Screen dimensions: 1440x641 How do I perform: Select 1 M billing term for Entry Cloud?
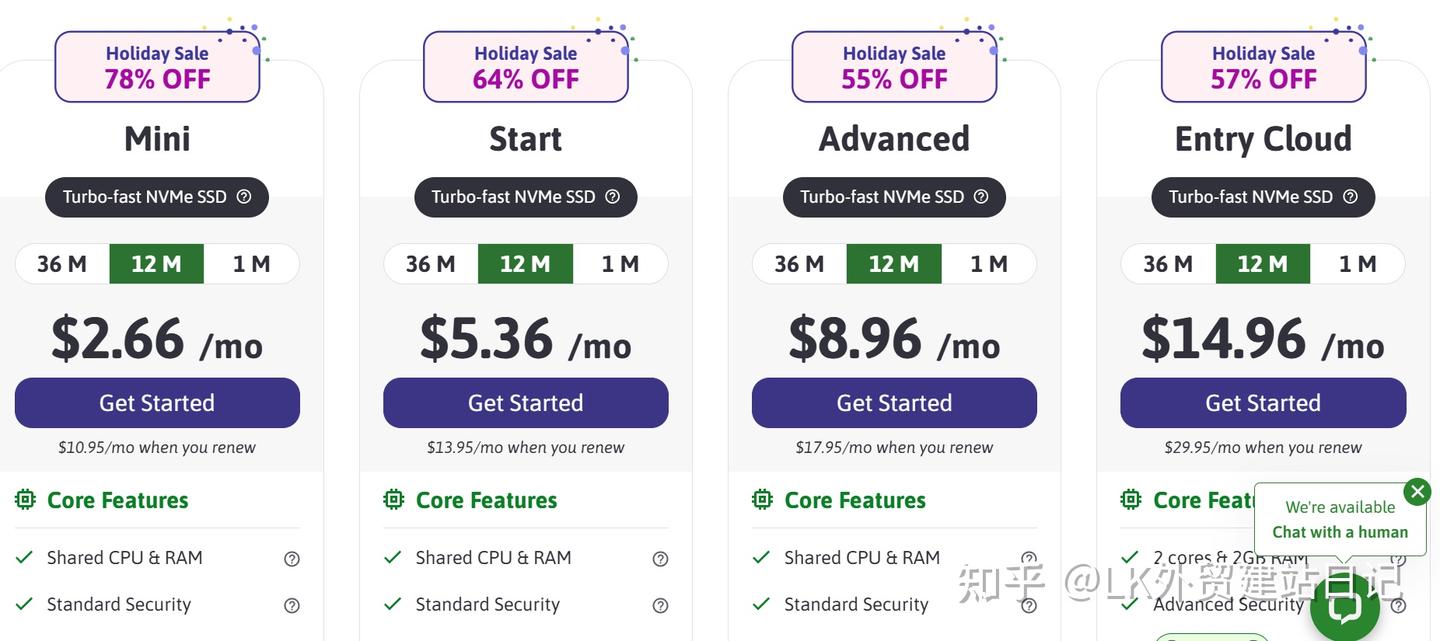click(1357, 264)
